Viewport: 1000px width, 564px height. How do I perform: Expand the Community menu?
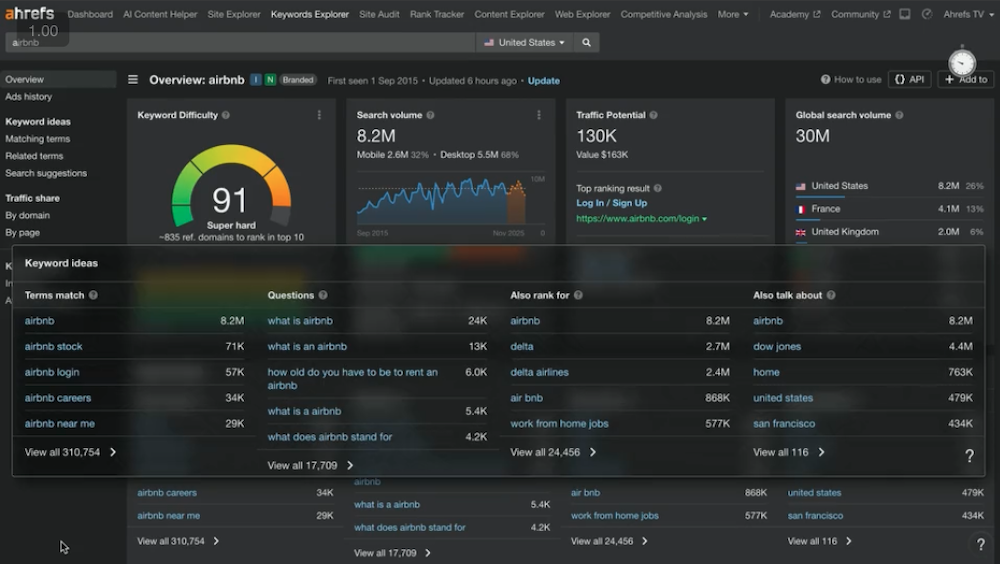pos(859,14)
